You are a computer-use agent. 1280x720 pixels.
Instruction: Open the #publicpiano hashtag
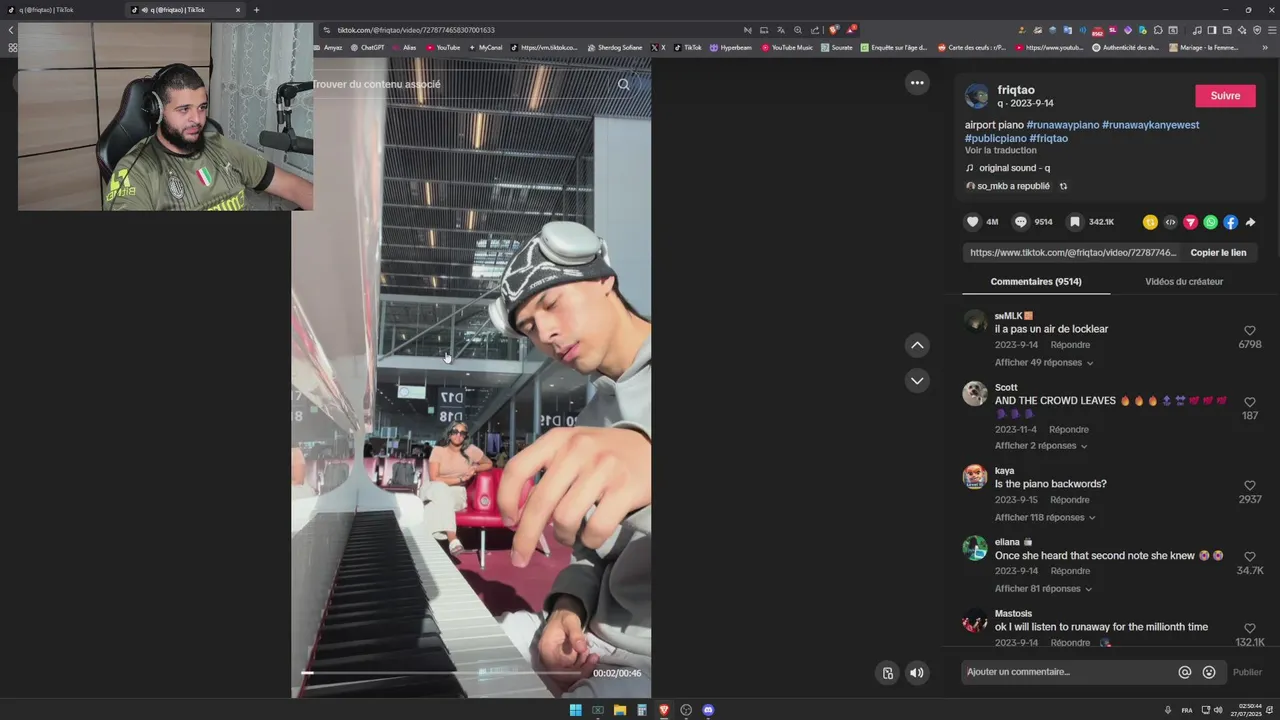(995, 138)
